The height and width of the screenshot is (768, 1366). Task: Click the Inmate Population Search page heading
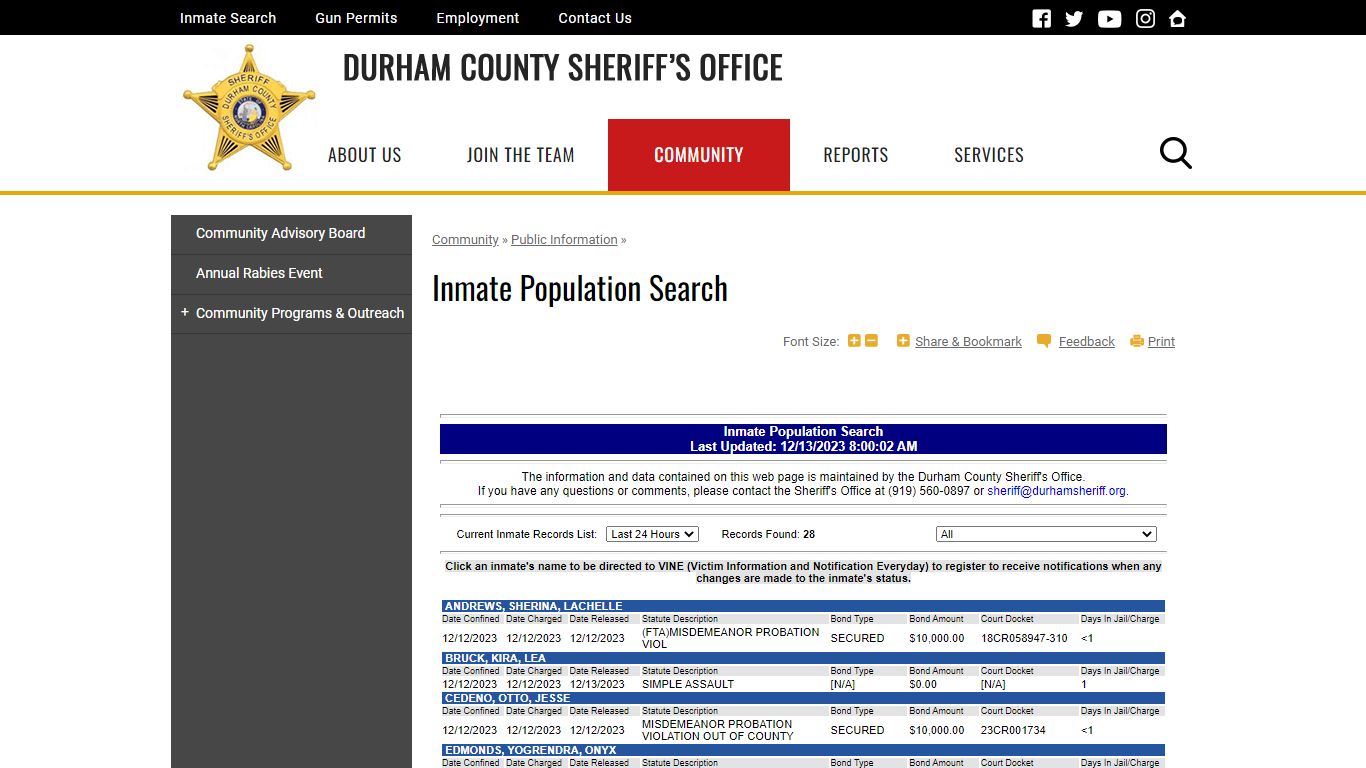click(580, 289)
